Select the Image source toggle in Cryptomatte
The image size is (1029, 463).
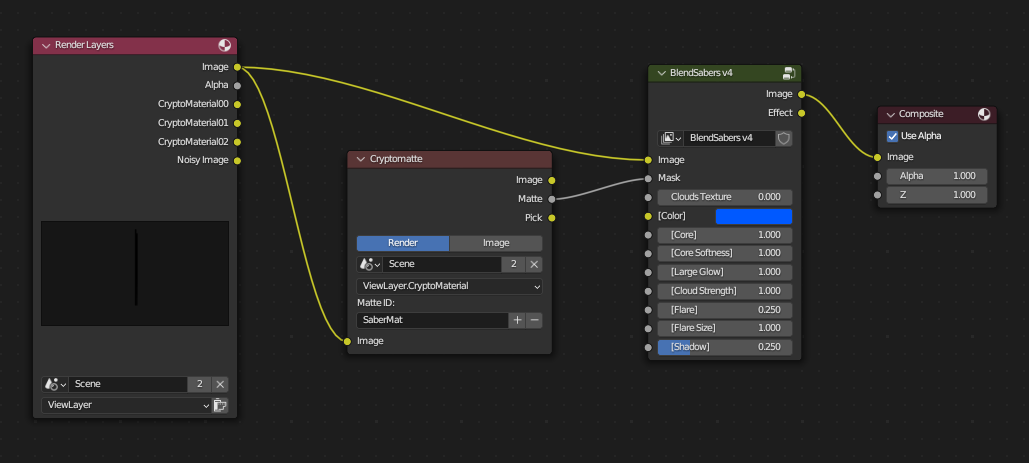coord(496,243)
